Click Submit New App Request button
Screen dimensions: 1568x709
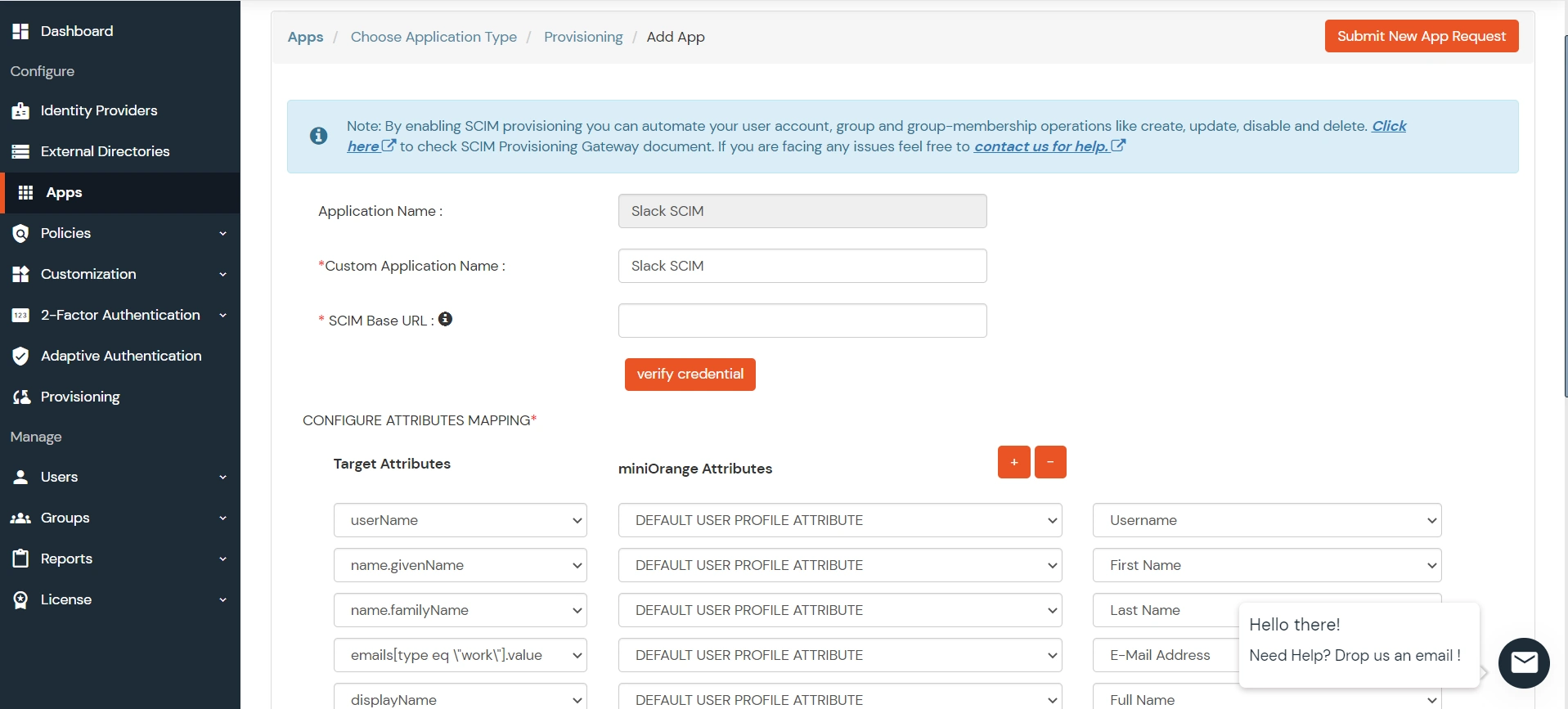click(x=1422, y=36)
